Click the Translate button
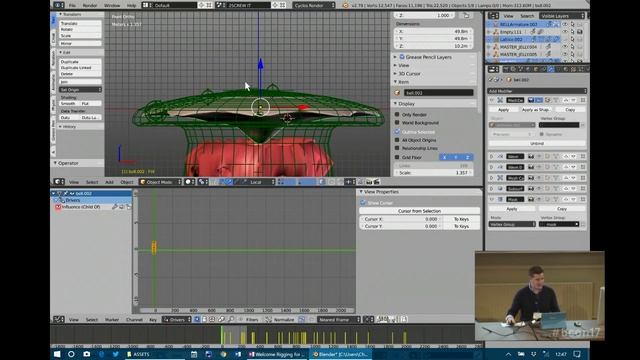 pyautogui.click(x=80, y=24)
